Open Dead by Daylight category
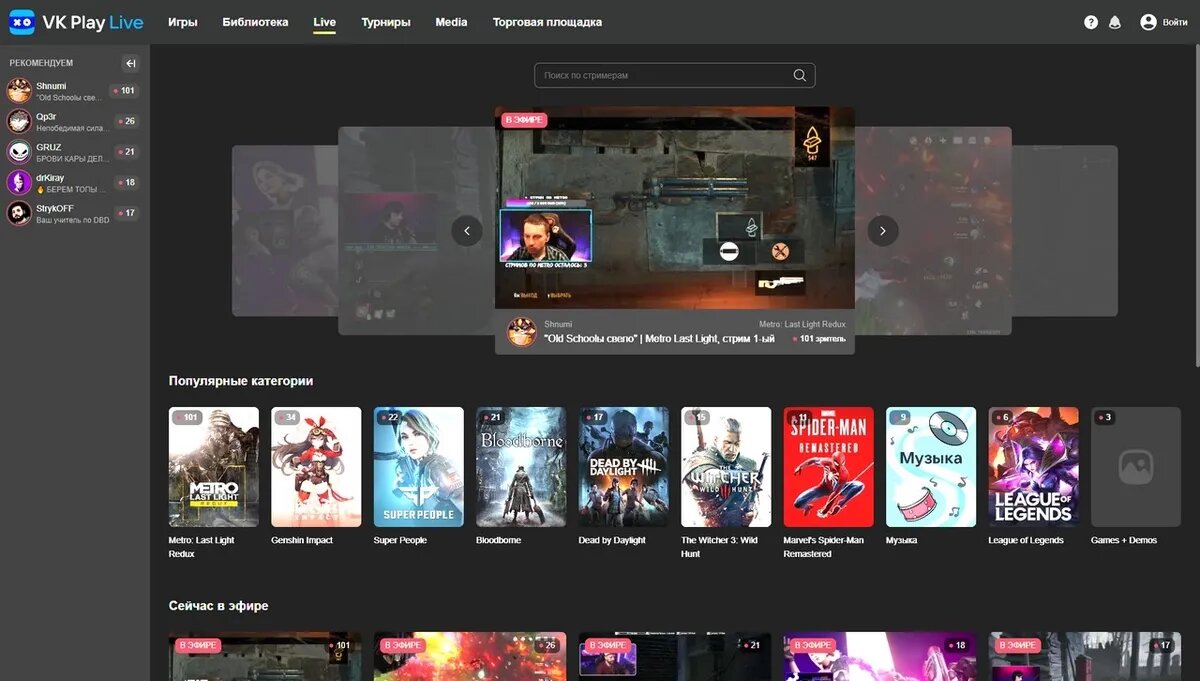 coord(624,467)
